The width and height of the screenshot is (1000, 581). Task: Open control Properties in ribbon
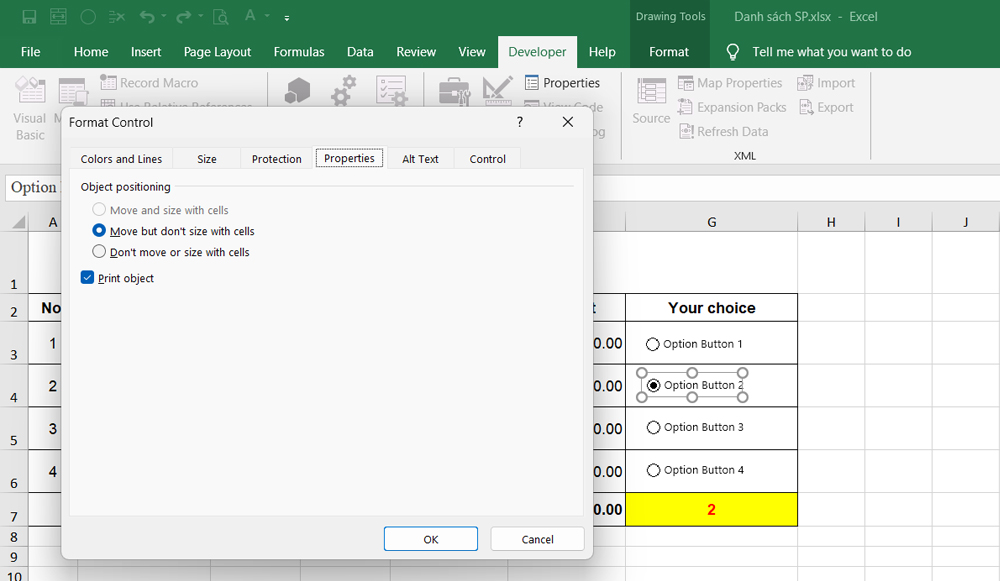coord(562,83)
